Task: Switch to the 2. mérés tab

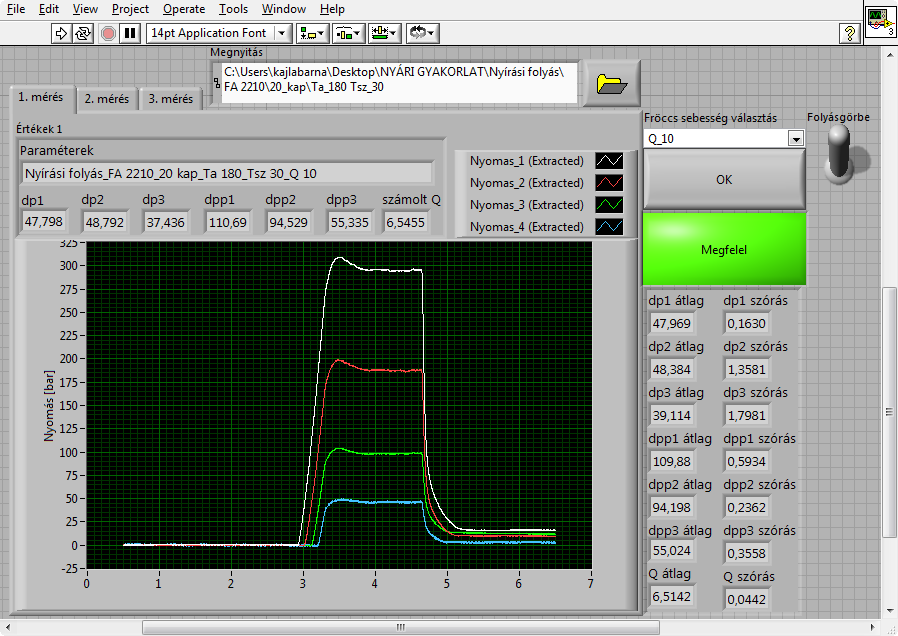Action: [x=107, y=98]
